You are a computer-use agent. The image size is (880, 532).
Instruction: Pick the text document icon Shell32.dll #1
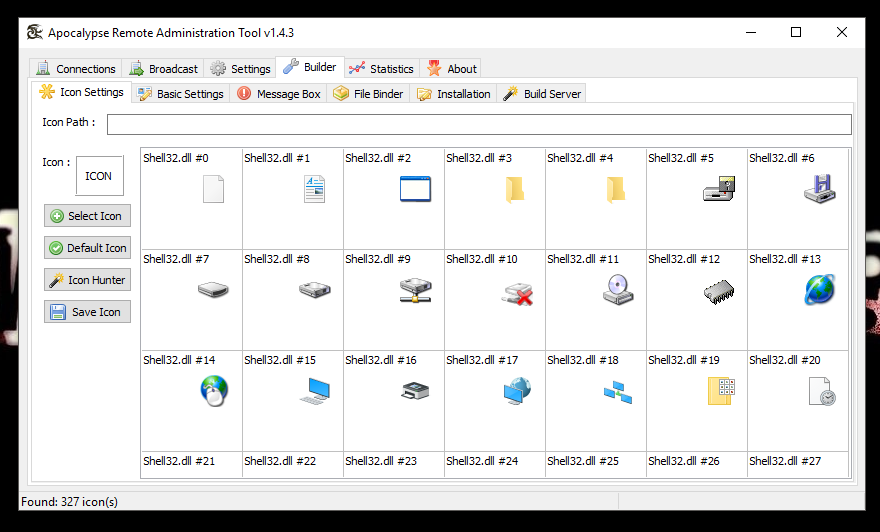[x=314, y=189]
